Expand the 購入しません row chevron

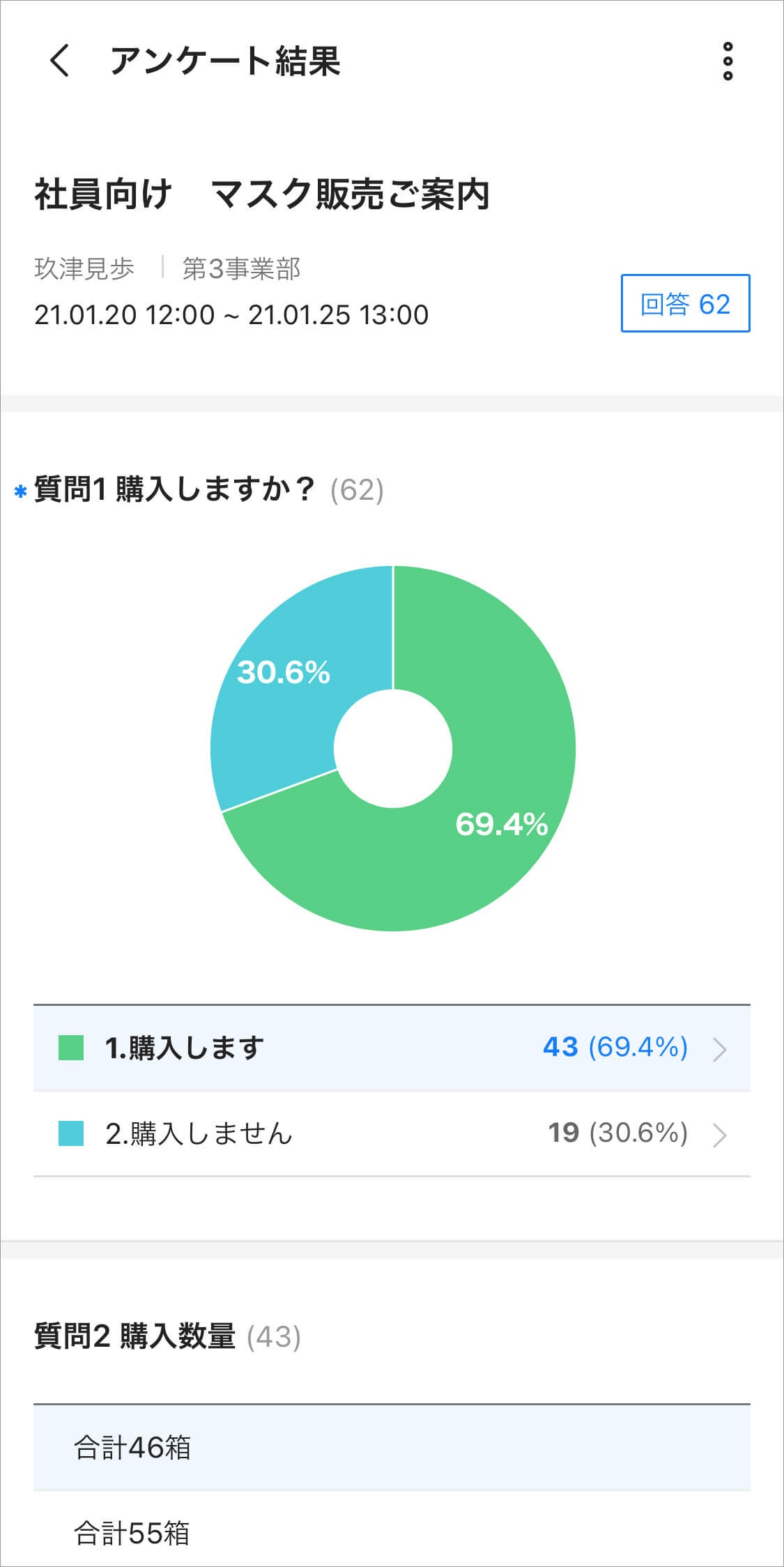click(x=720, y=1135)
